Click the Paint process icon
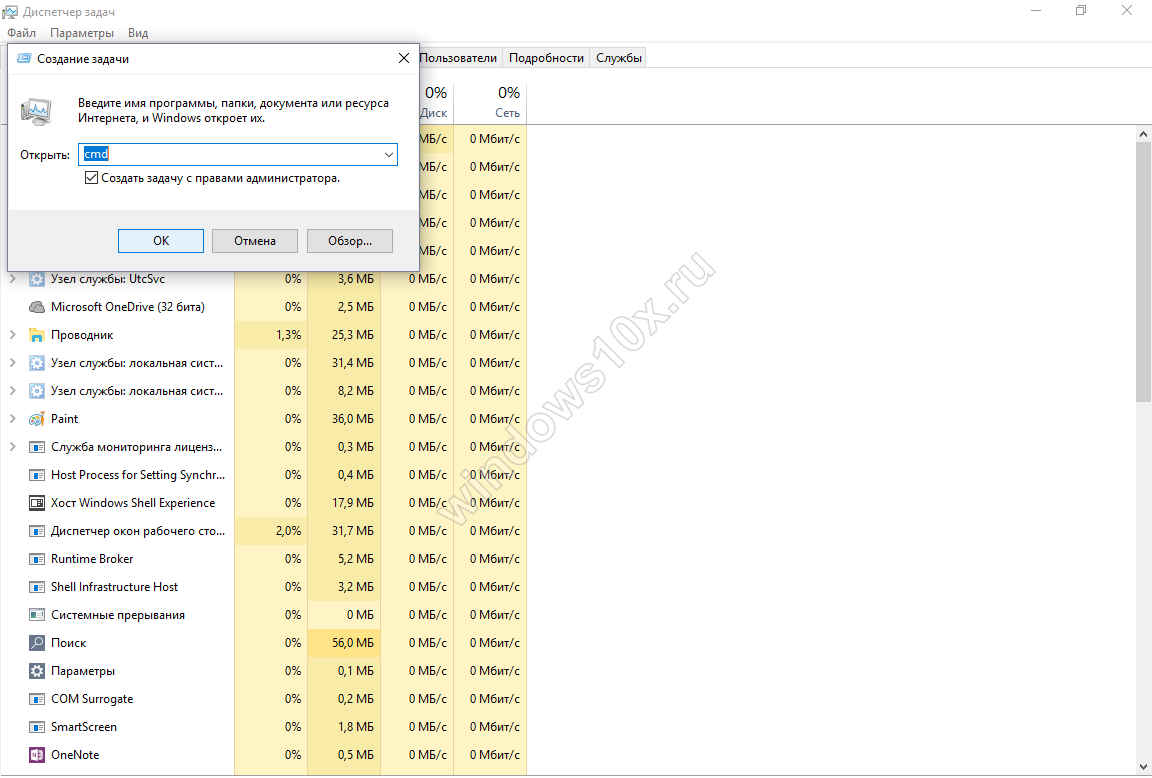 (37, 419)
